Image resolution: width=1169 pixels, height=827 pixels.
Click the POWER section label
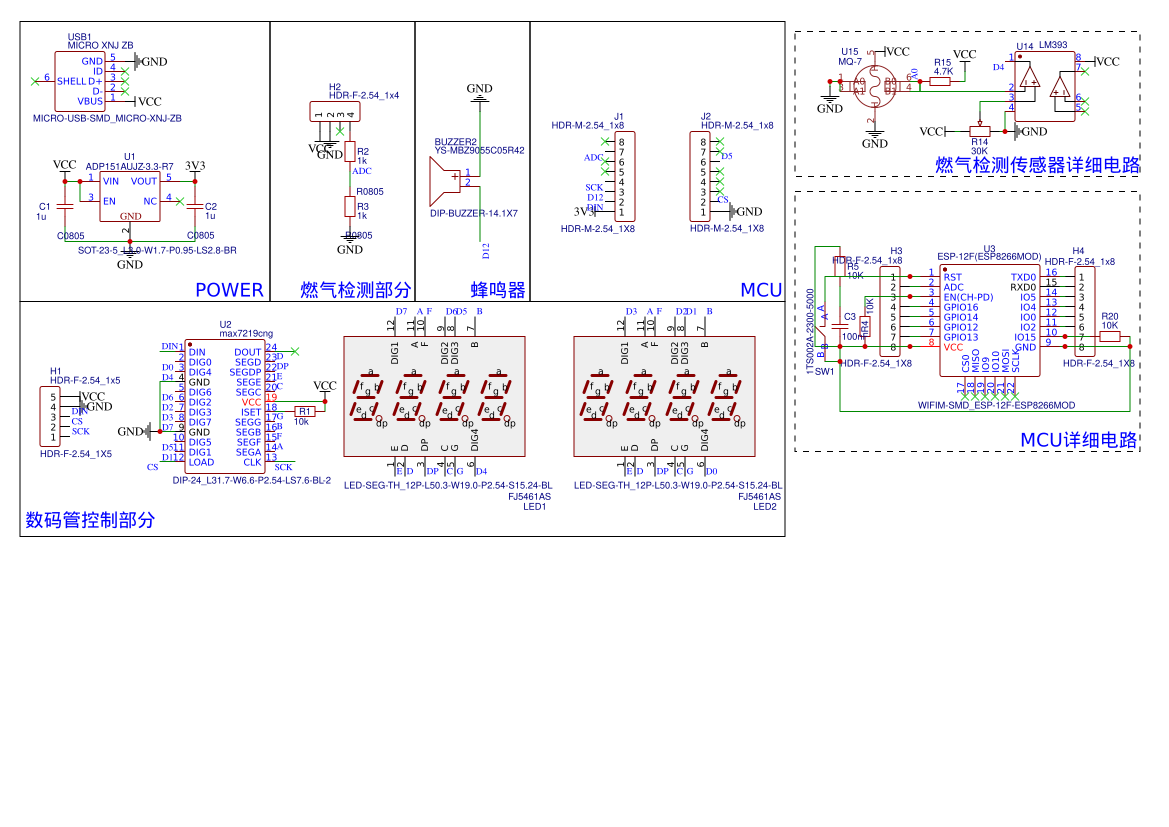point(229,290)
